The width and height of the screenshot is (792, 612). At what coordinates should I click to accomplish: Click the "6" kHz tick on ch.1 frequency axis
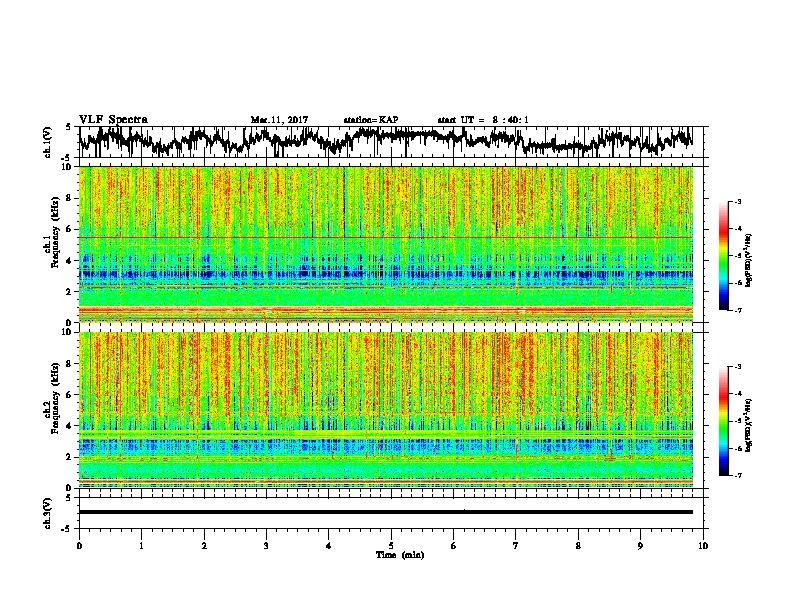(x=69, y=229)
